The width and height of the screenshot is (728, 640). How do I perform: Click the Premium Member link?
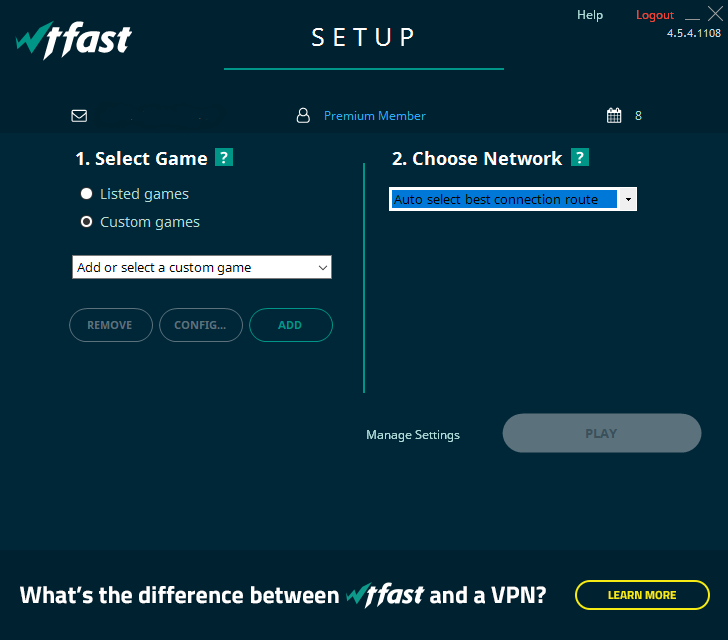375,116
